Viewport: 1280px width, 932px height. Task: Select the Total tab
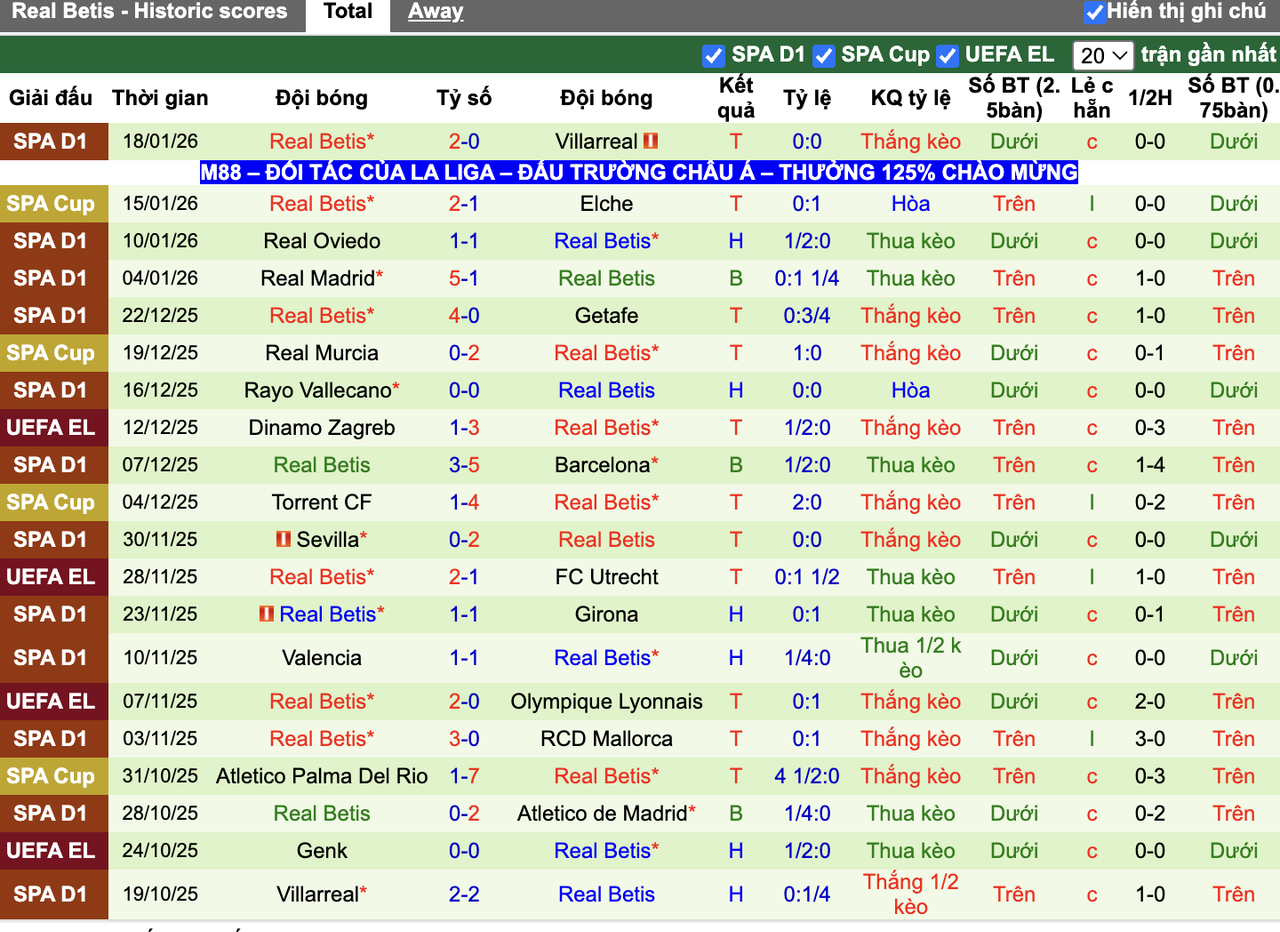pyautogui.click(x=346, y=10)
